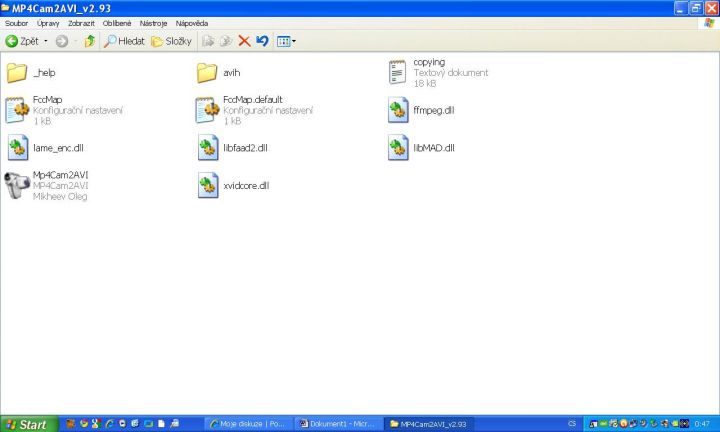The image size is (720, 432).
Task: Select the xvidcore.dll file icon
Action: pos(208,185)
